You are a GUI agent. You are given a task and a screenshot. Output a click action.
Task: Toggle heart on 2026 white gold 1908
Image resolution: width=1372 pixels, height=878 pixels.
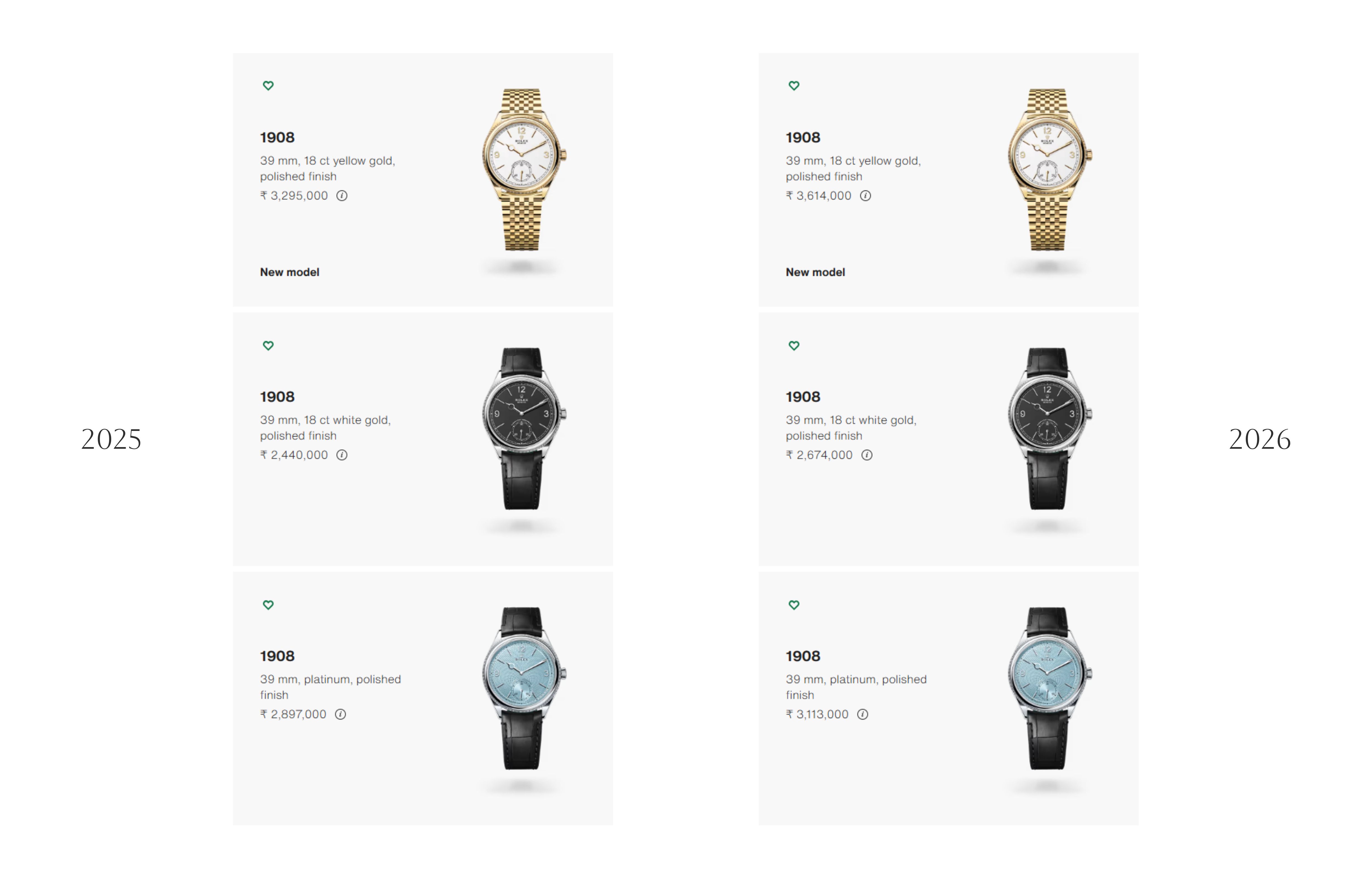point(794,345)
